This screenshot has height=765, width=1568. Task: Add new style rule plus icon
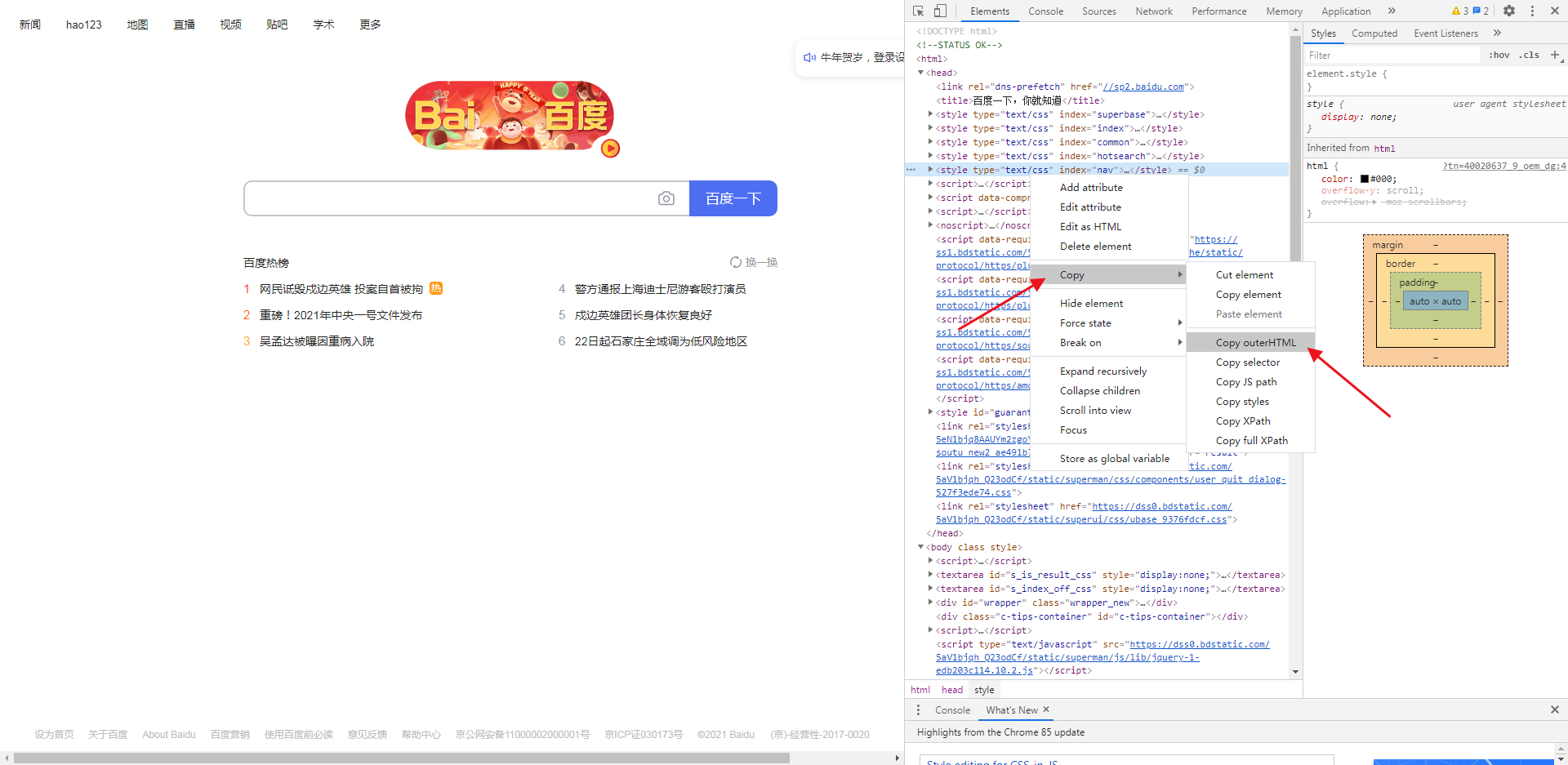coord(1555,55)
